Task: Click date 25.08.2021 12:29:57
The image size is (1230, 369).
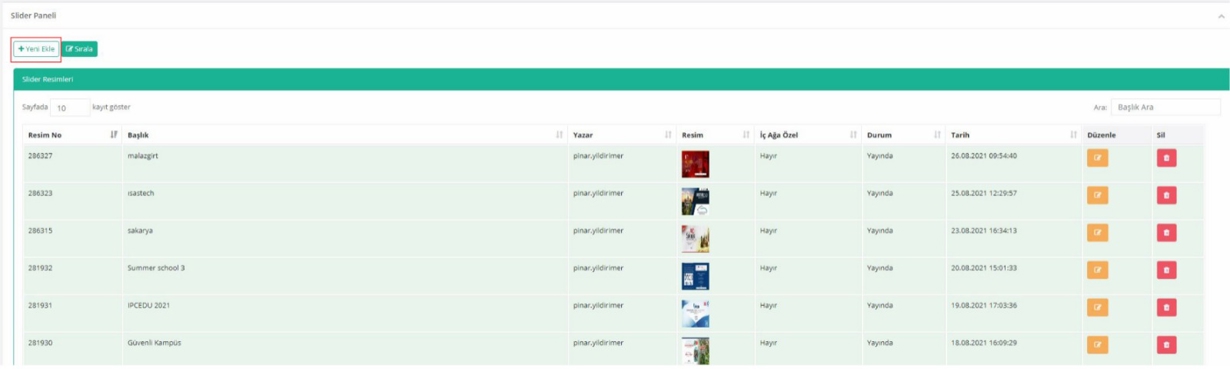Action: pos(984,193)
